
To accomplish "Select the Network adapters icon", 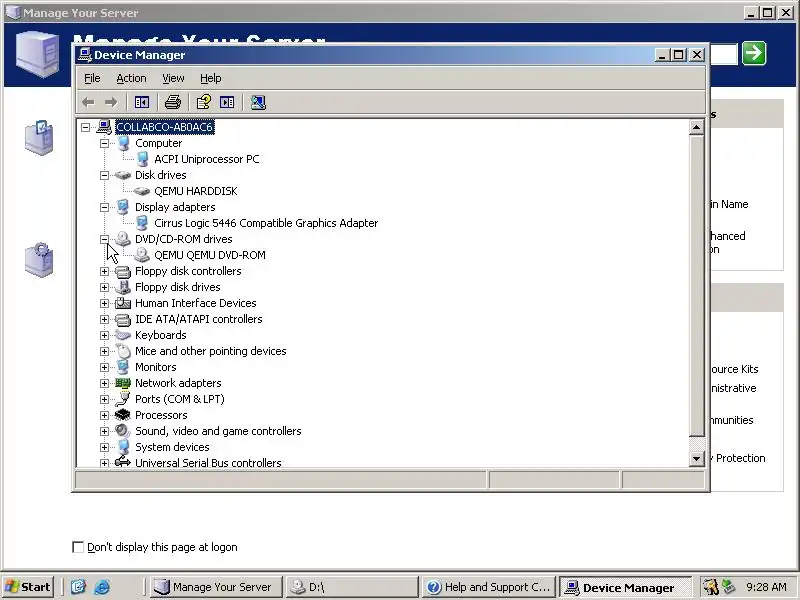I will coord(123,383).
